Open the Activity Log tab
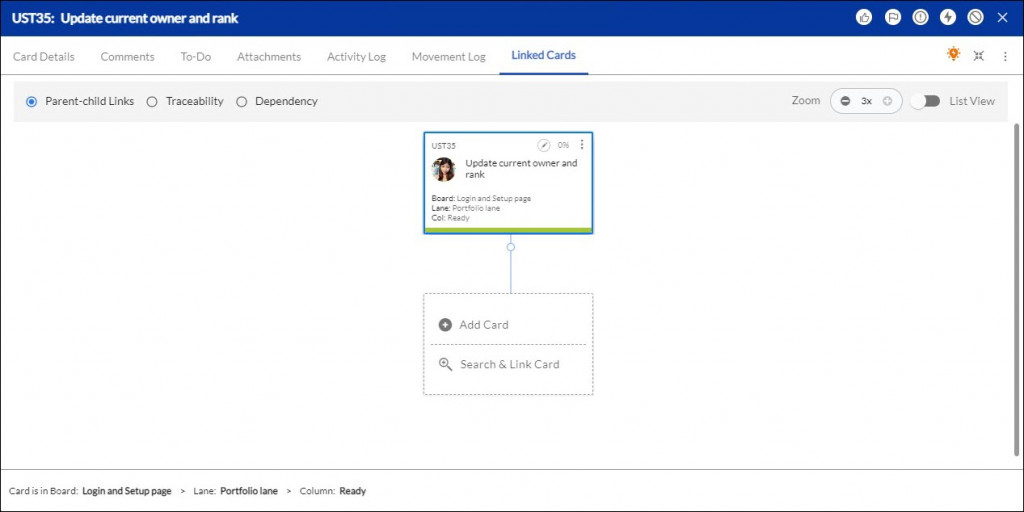The width and height of the screenshot is (1024, 512). (357, 57)
